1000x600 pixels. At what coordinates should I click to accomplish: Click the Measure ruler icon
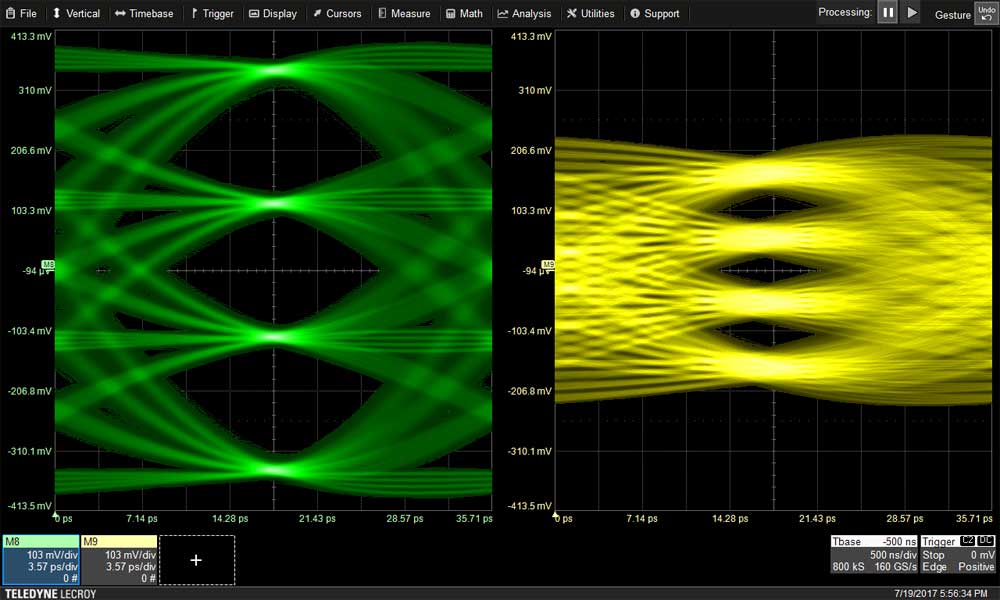pyautogui.click(x=382, y=14)
